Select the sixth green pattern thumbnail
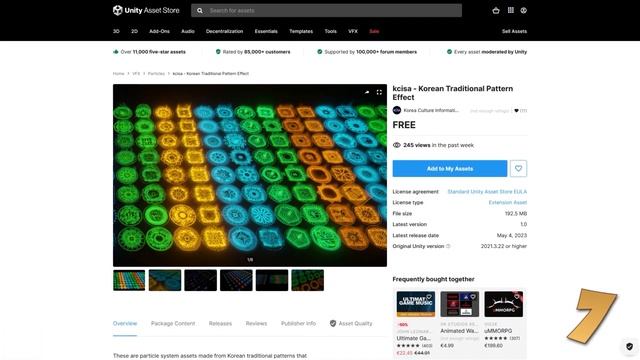 click(308, 280)
